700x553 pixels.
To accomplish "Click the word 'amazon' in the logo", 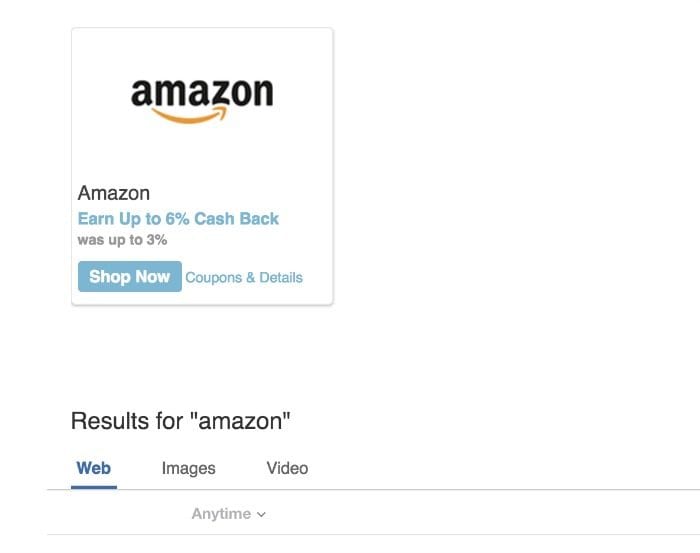I will [202, 92].
